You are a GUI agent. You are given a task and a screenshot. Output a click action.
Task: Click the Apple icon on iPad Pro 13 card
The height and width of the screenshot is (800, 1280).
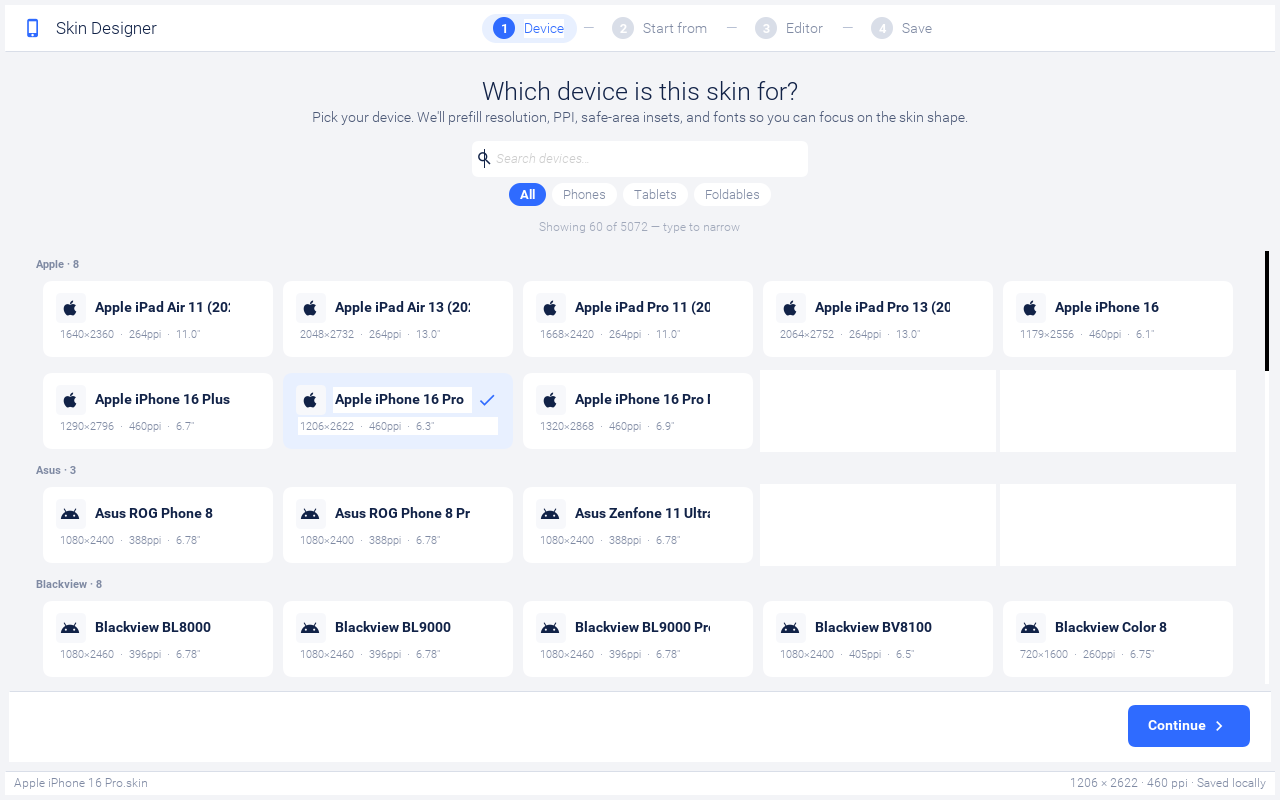pyautogui.click(x=790, y=308)
